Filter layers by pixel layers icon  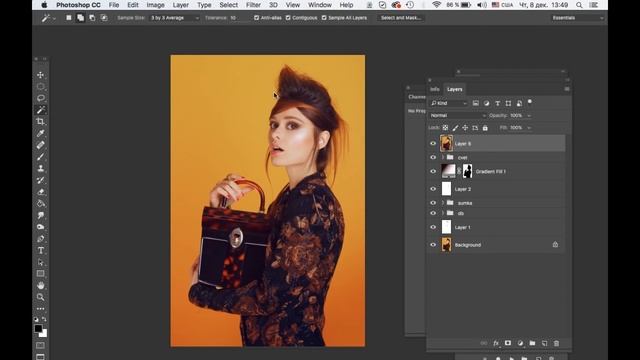476,103
